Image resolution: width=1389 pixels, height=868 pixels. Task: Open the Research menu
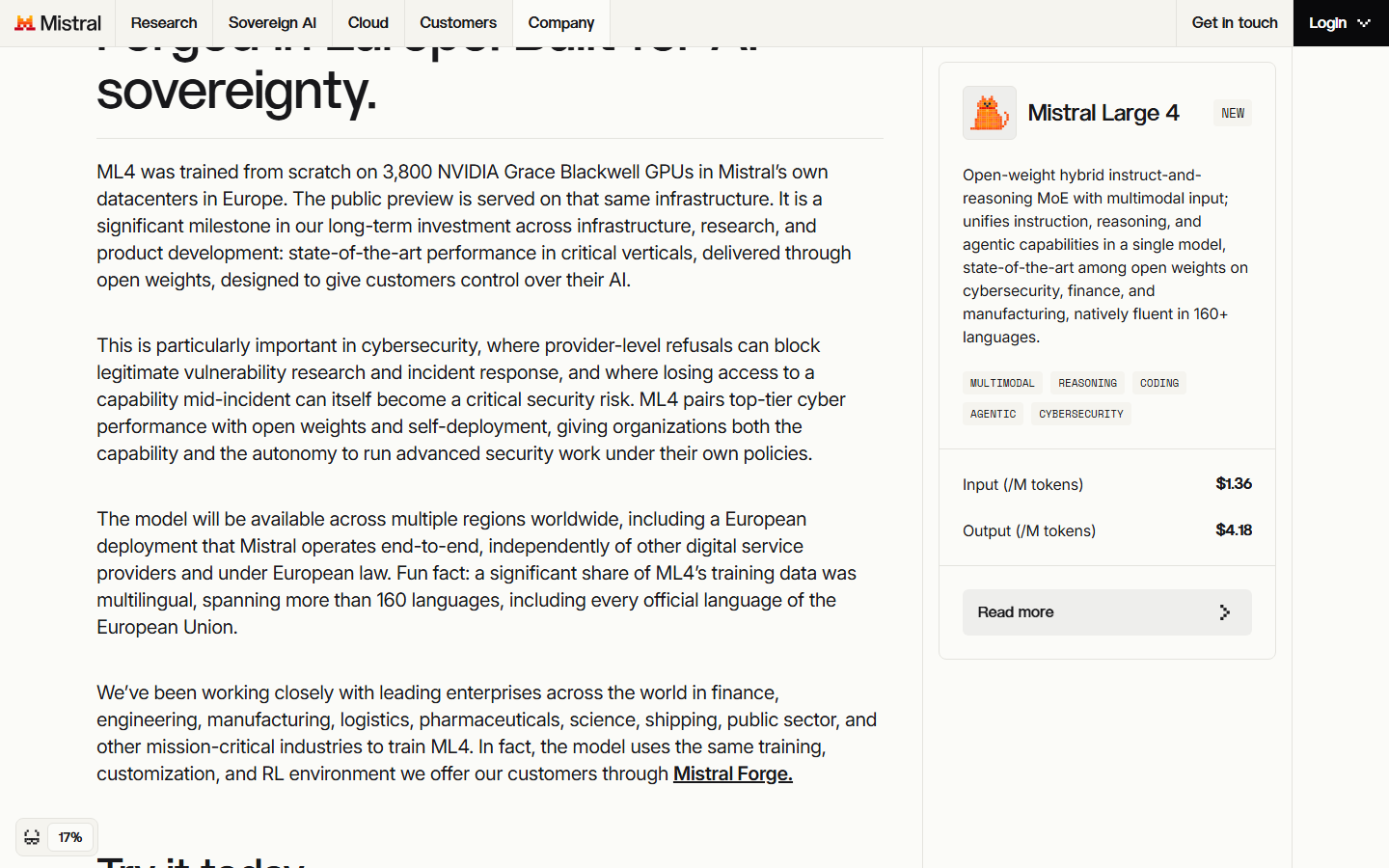click(164, 23)
